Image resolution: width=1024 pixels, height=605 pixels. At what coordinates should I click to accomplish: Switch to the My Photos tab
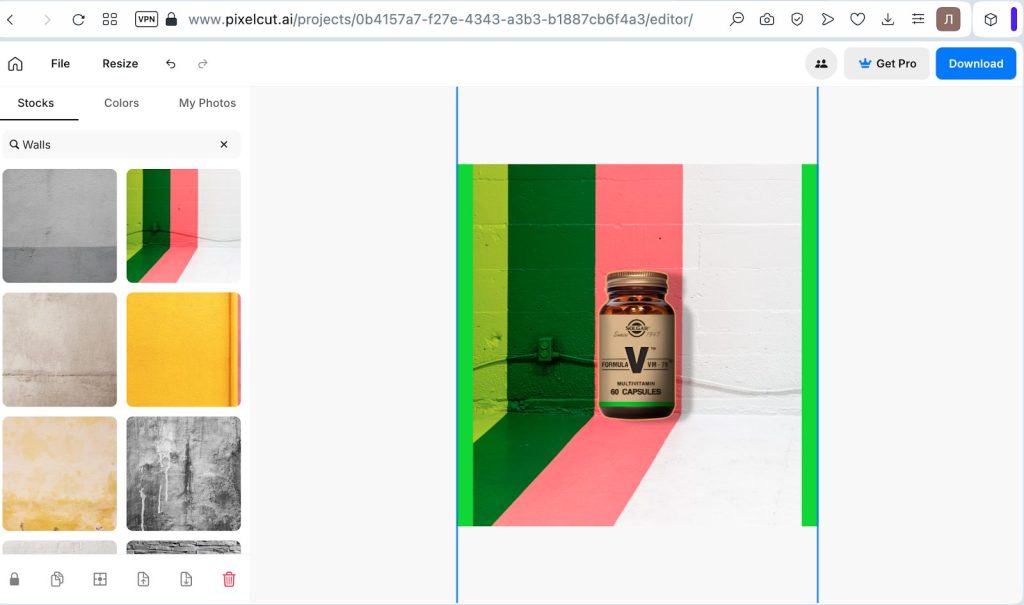click(208, 103)
